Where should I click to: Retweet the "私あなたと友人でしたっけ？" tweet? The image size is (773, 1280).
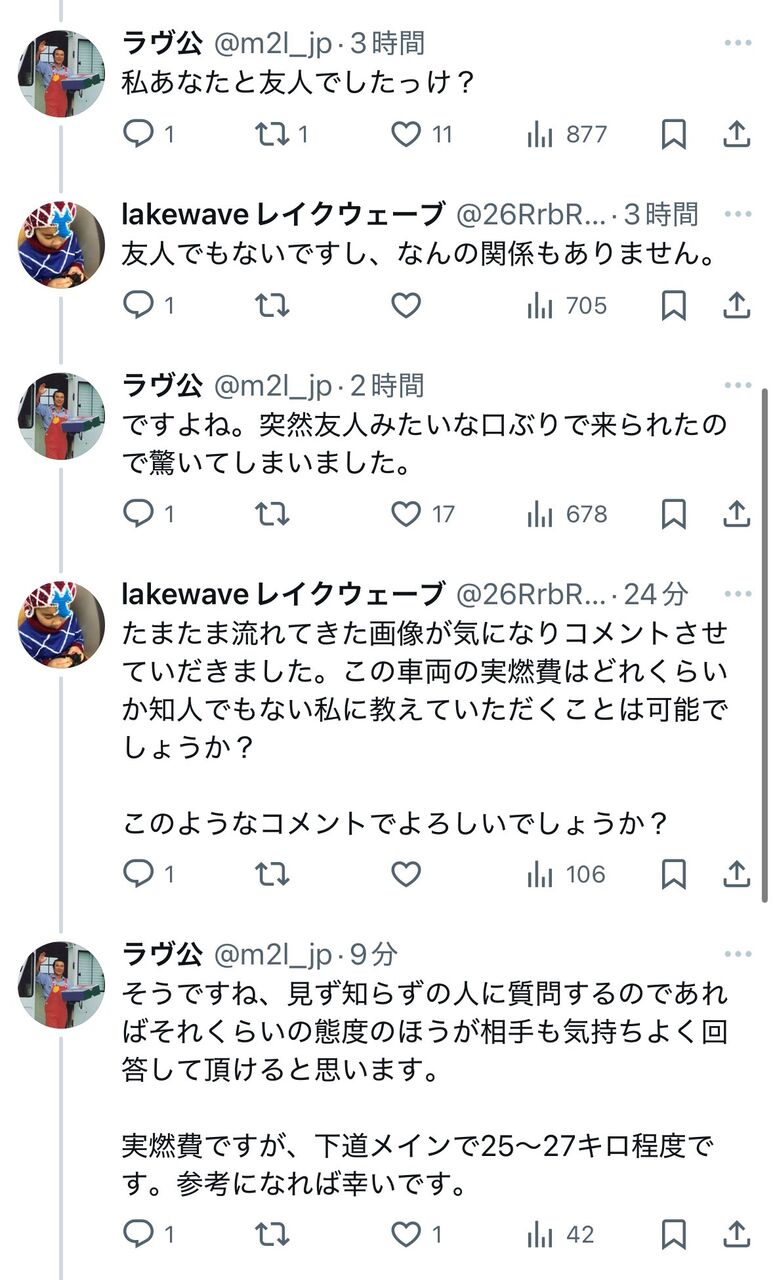272,134
